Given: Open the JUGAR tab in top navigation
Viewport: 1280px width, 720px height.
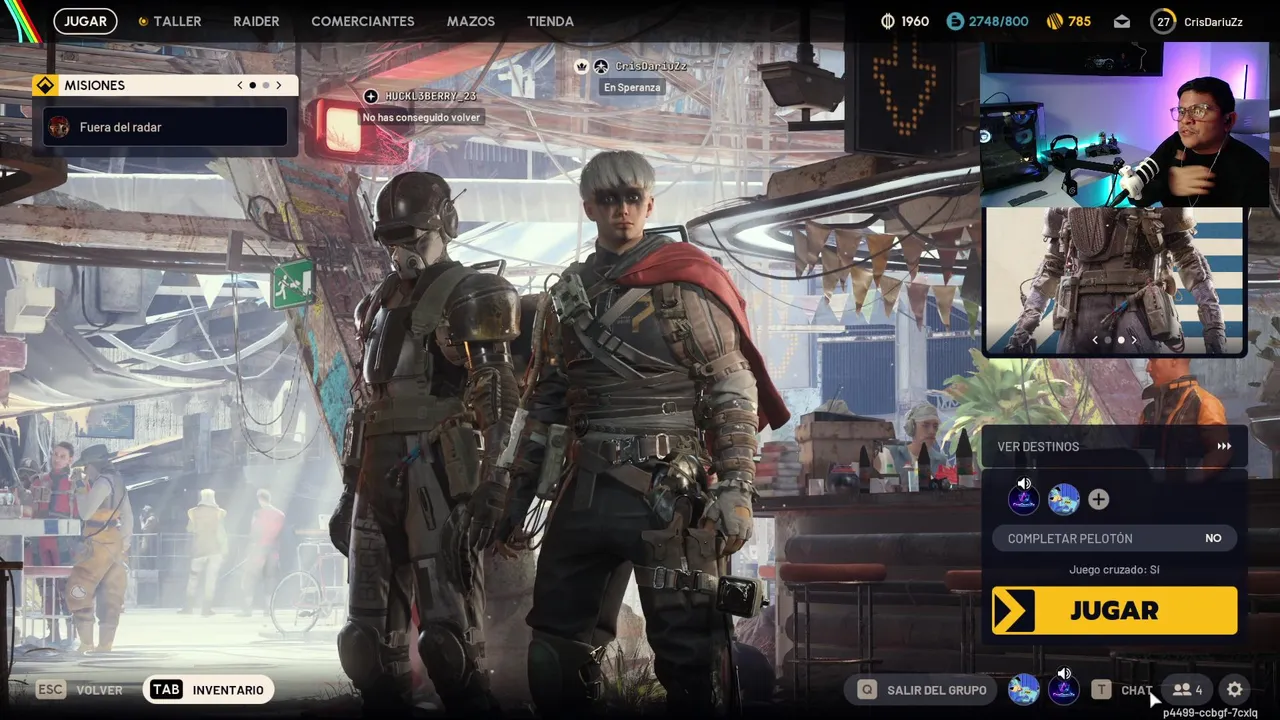Looking at the screenshot, I should click(x=85, y=21).
